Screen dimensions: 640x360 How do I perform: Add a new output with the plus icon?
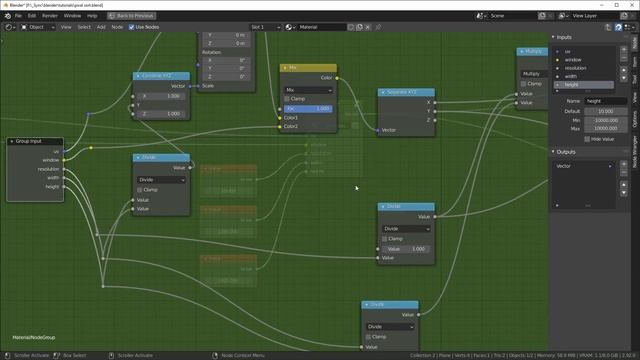click(624, 164)
